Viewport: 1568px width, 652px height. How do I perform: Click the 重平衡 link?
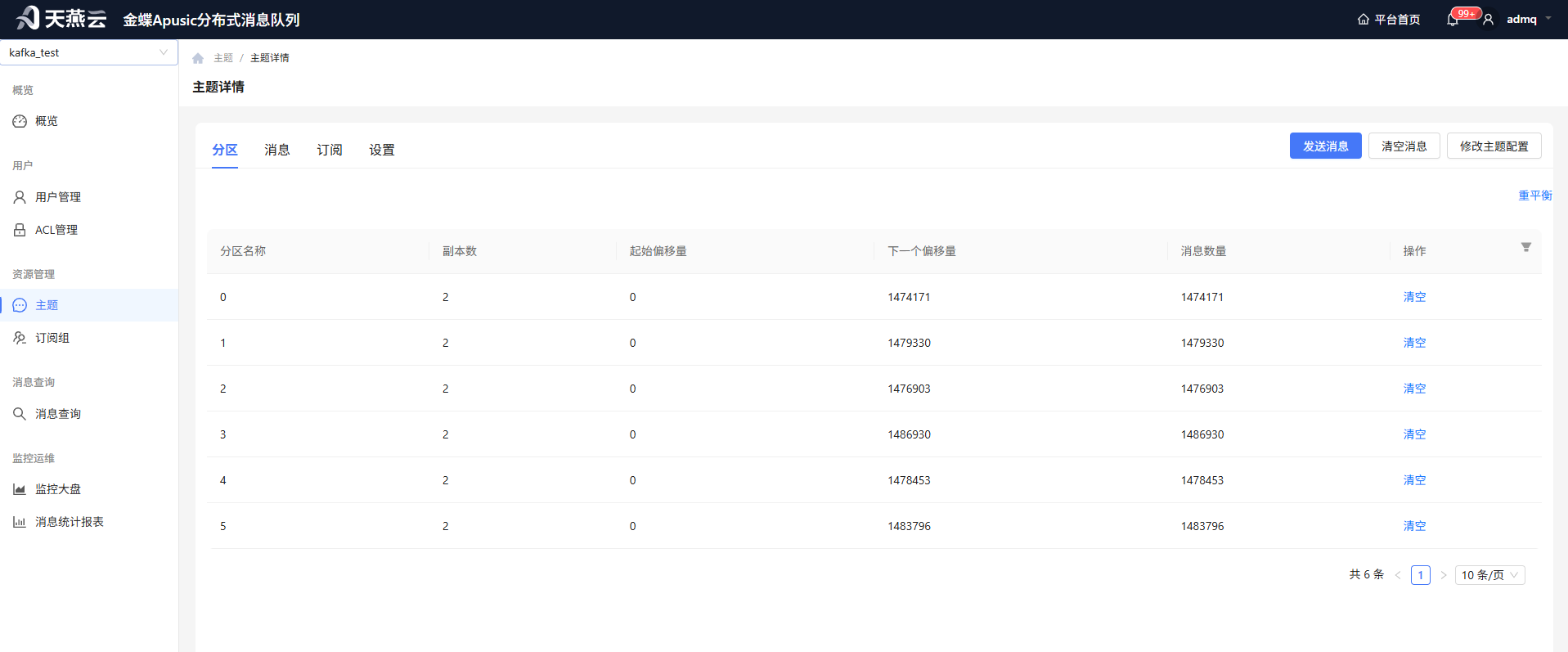click(1535, 196)
